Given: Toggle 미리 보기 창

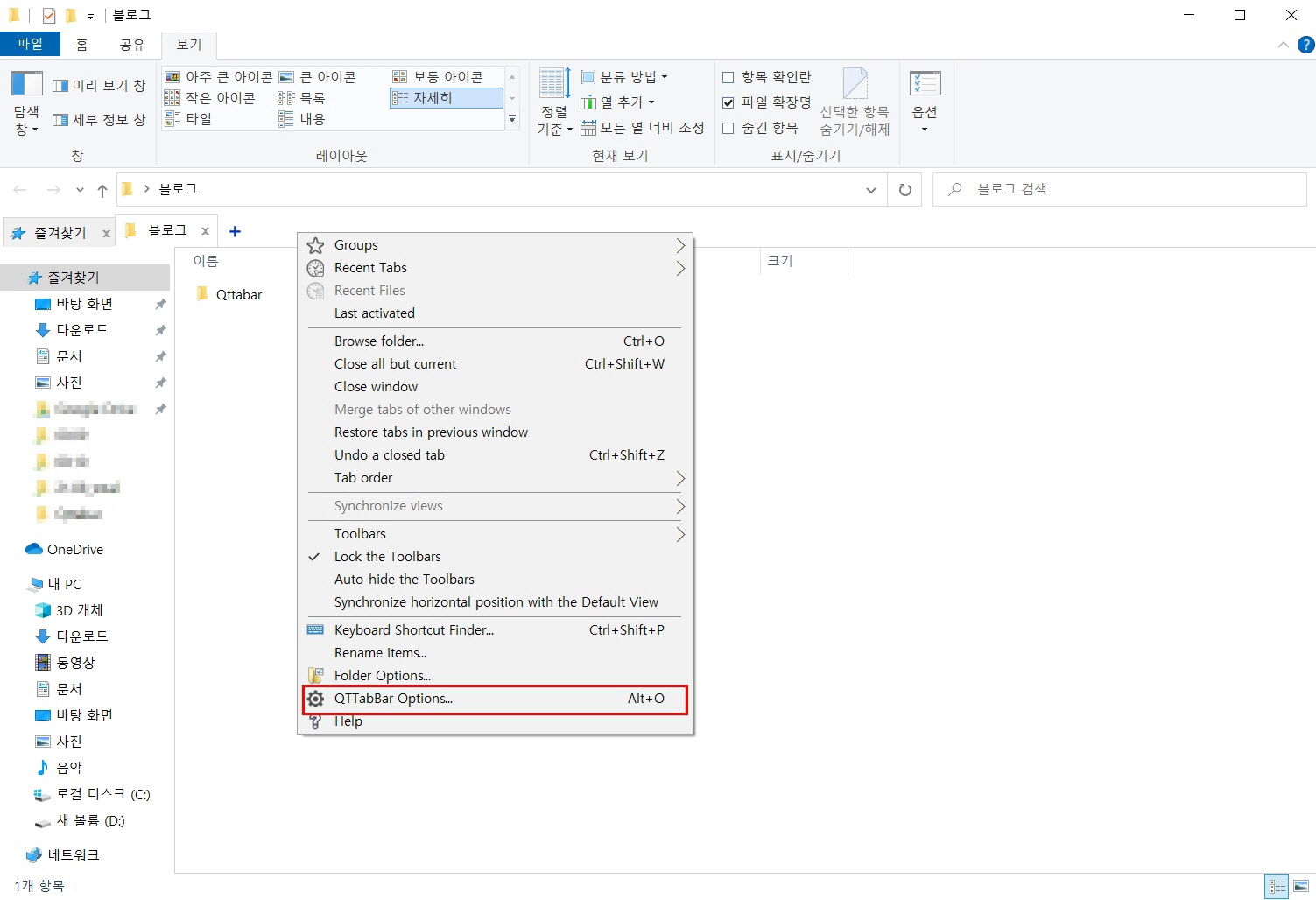Looking at the screenshot, I should tap(98, 85).
